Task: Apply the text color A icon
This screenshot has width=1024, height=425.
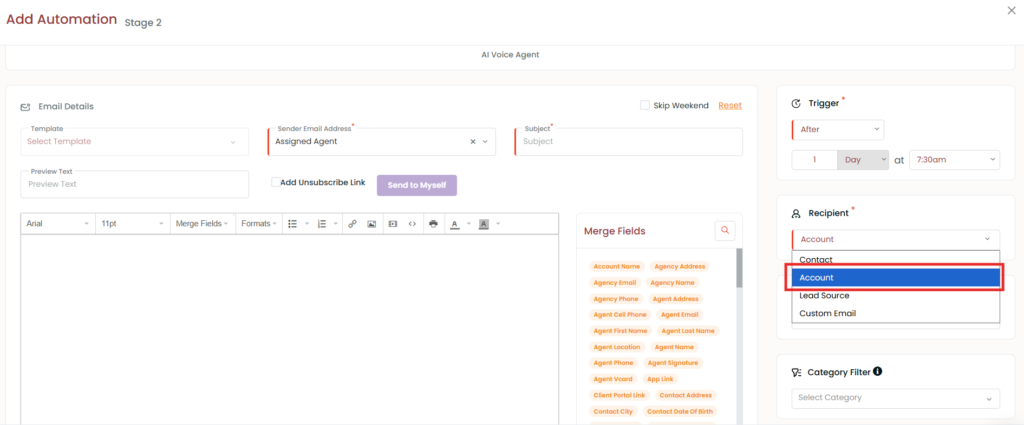Action: pos(455,223)
